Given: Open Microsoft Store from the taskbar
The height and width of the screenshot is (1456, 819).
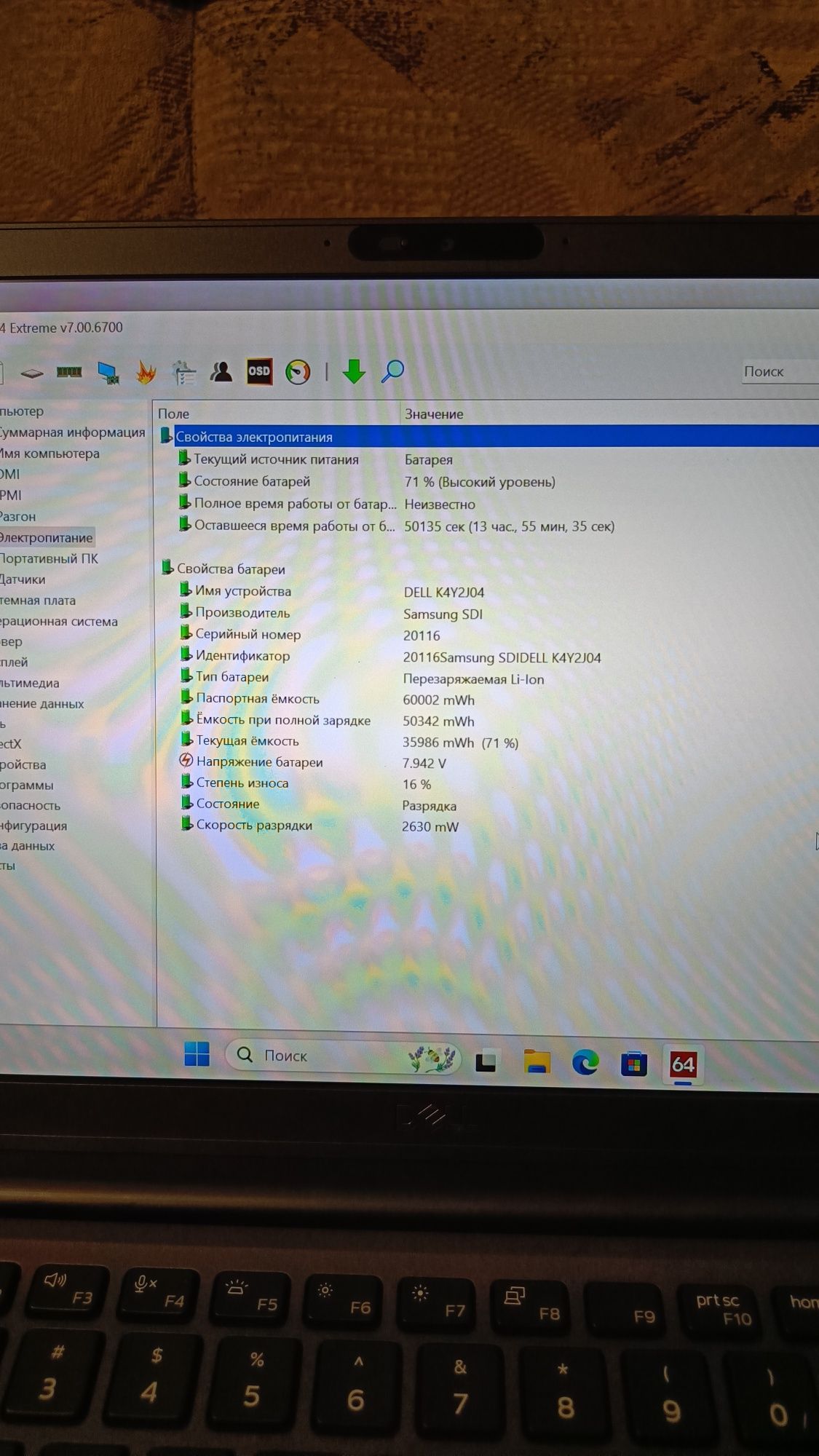Looking at the screenshot, I should pyautogui.click(x=633, y=1064).
